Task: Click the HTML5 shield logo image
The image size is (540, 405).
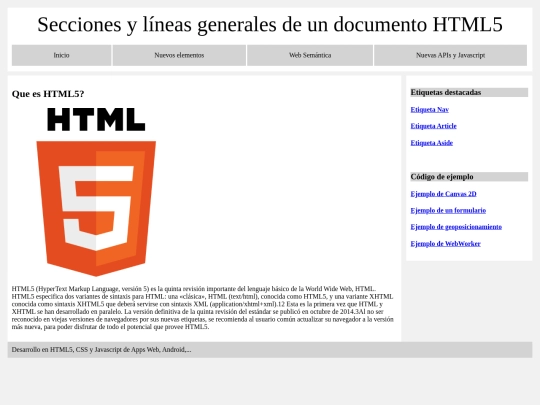Action: click(x=96, y=191)
